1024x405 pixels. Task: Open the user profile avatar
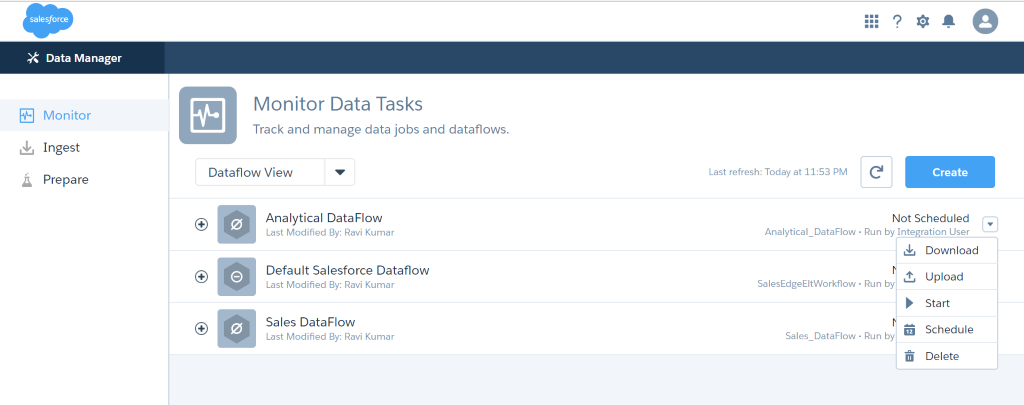[985, 22]
